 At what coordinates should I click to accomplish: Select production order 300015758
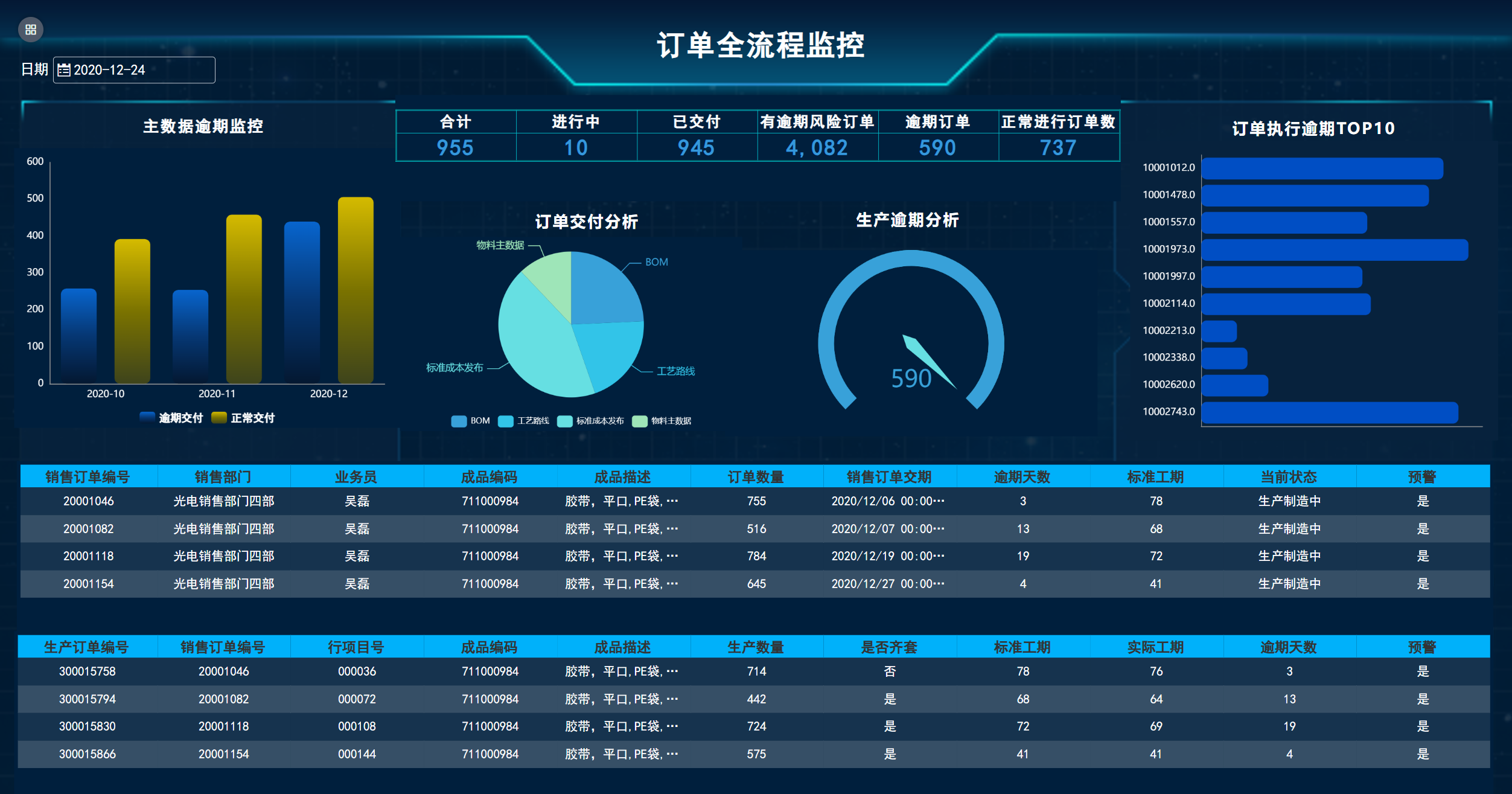click(88, 671)
